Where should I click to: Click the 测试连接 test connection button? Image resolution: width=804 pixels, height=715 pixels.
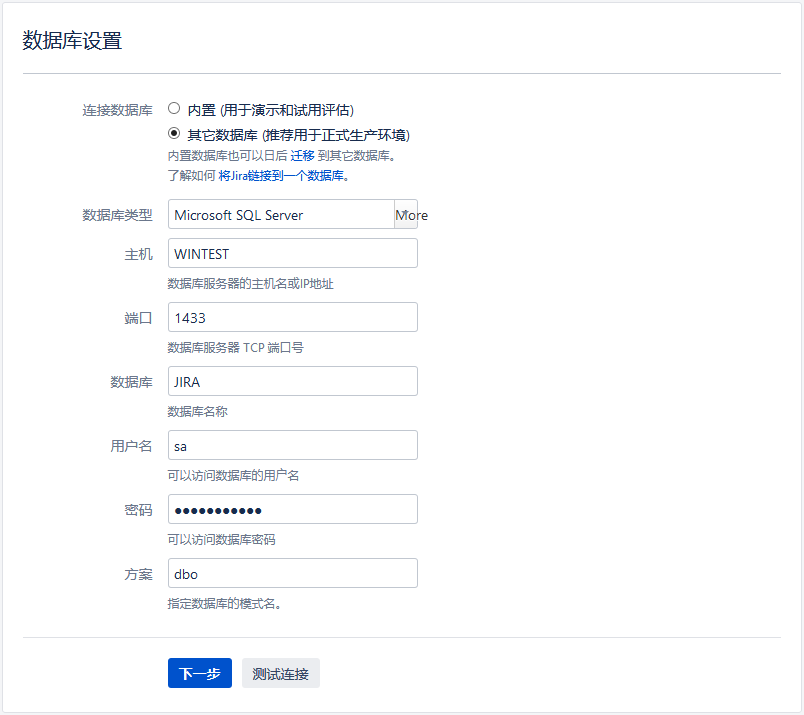(x=281, y=673)
